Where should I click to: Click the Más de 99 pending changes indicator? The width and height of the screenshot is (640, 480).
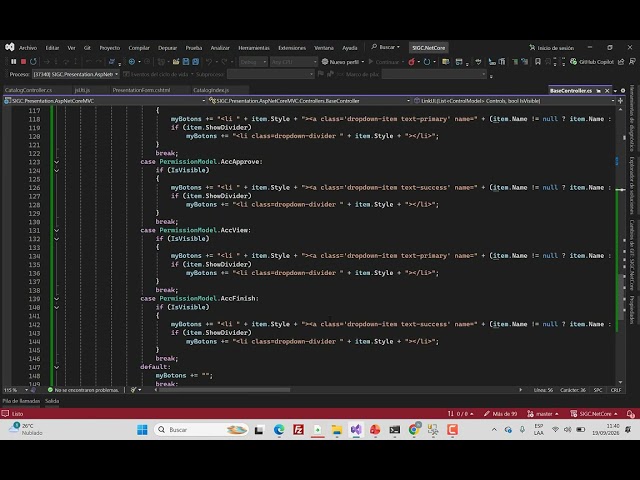500,414
